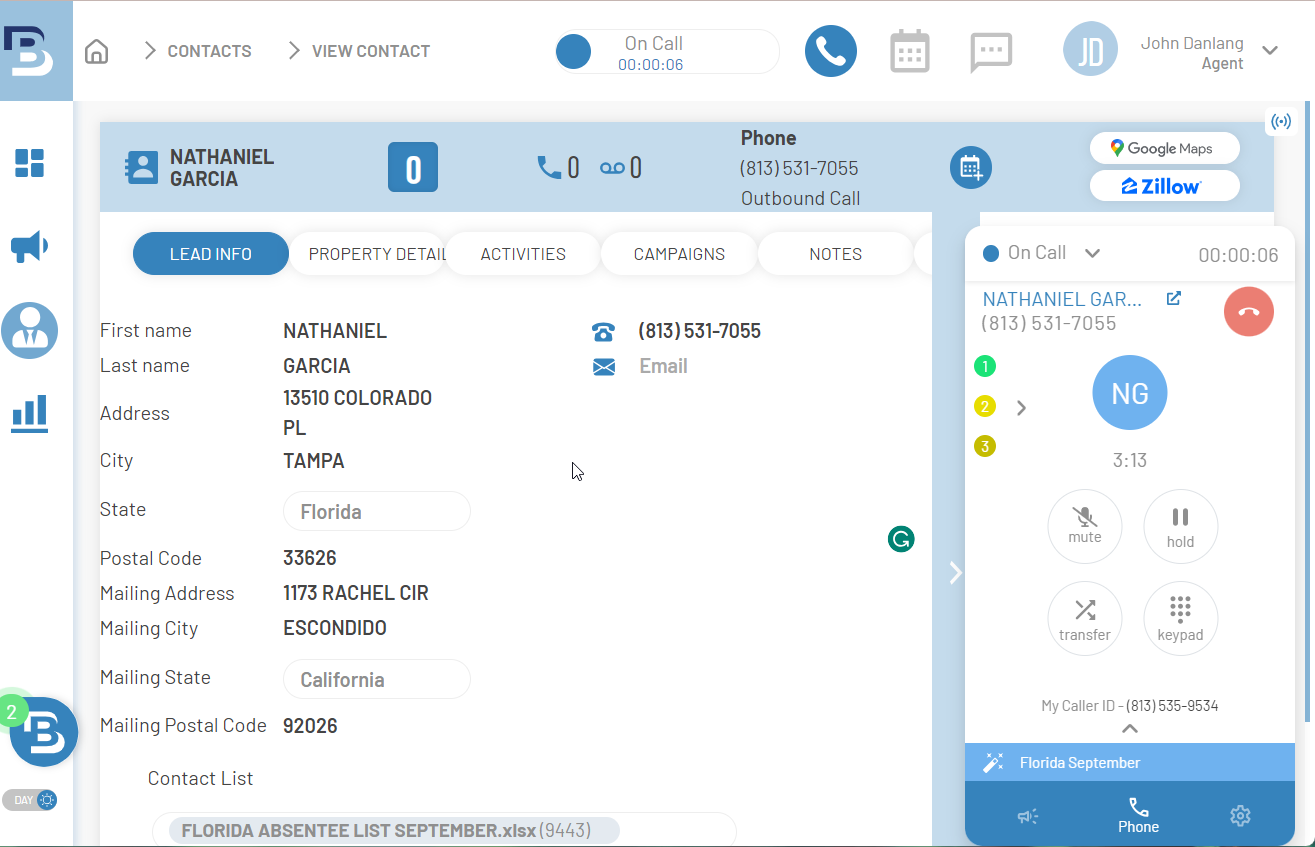Click the lead score box showing 0
This screenshot has height=847, width=1315.
413,167
